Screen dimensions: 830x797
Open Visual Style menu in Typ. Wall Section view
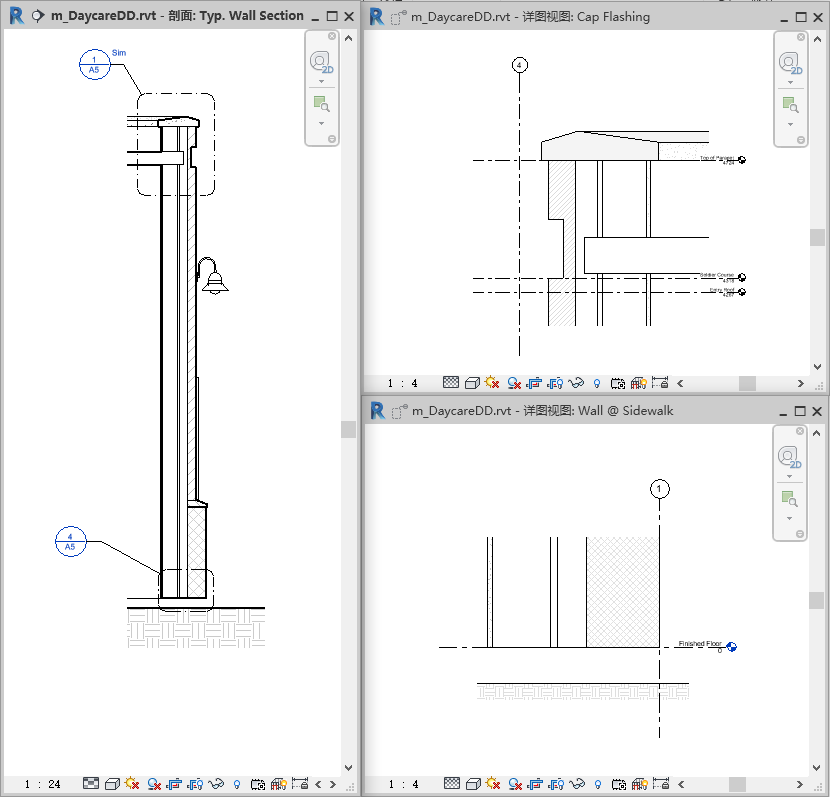tap(112, 783)
